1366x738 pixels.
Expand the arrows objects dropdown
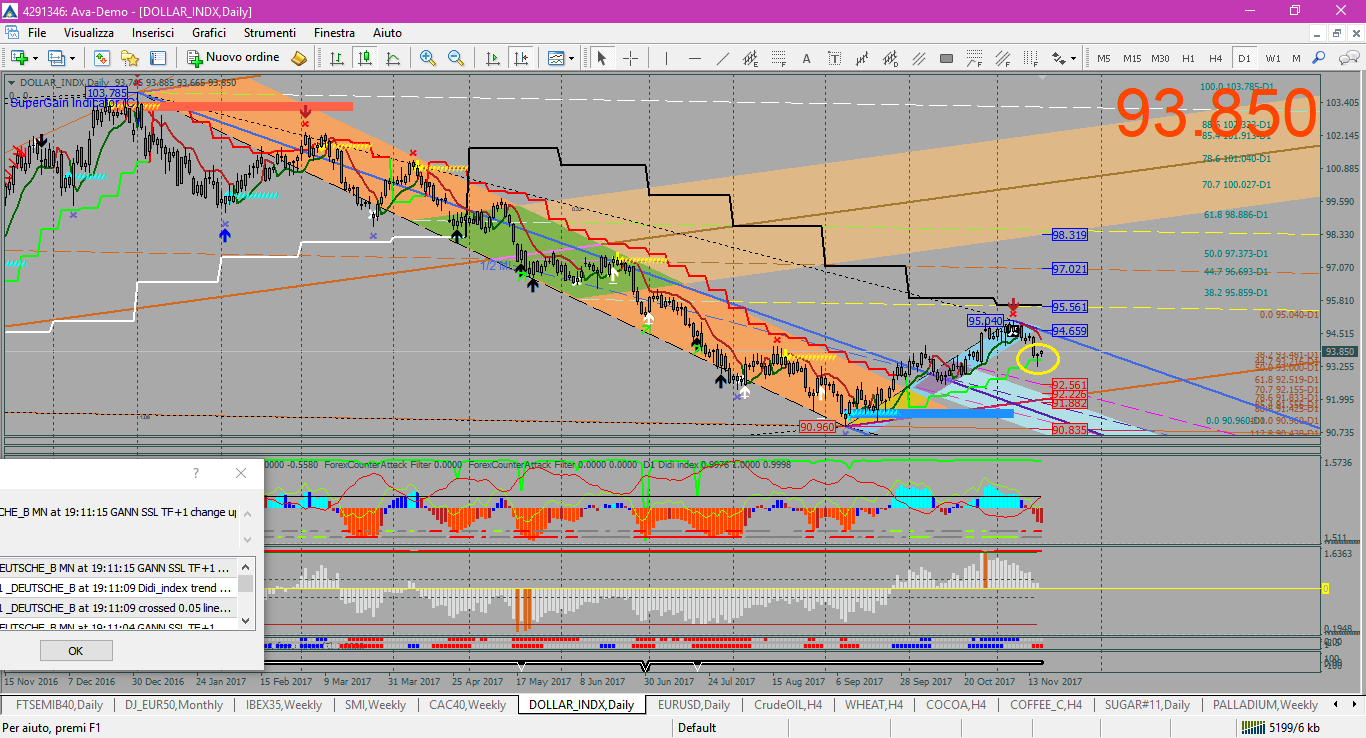(1074, 58)
